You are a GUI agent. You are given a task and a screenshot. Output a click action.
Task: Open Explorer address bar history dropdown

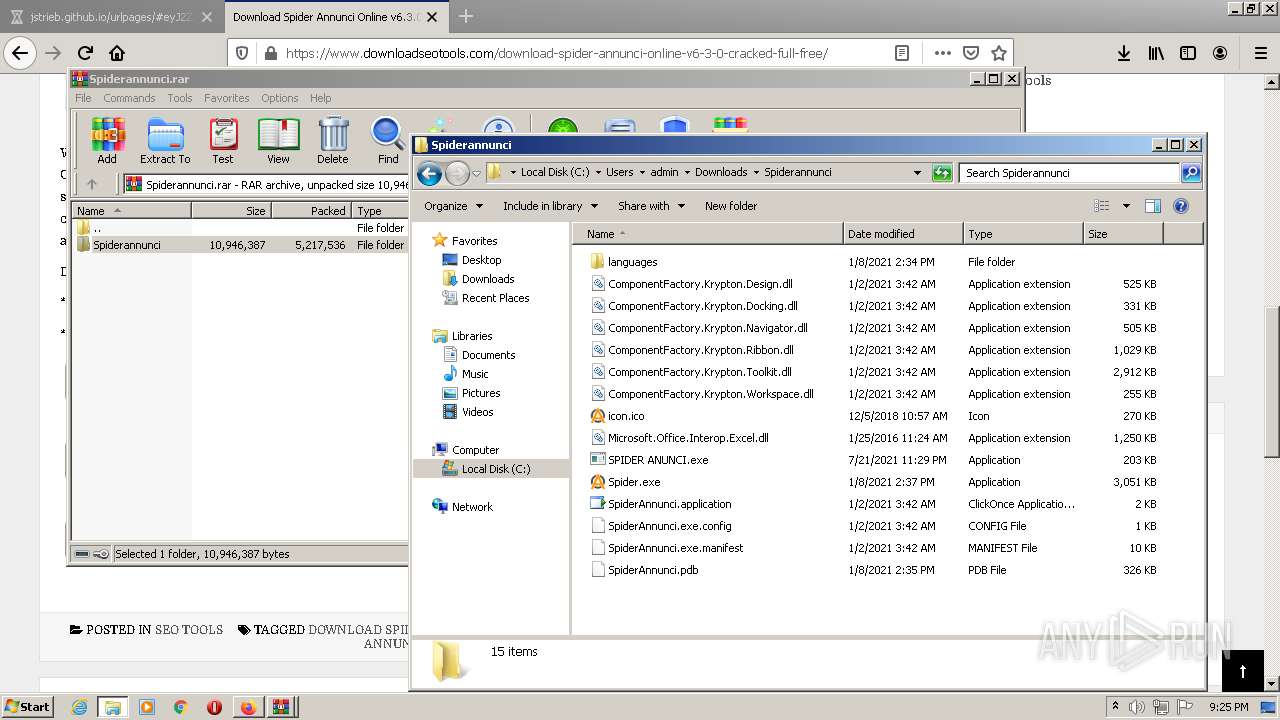[x=917, y=173]
